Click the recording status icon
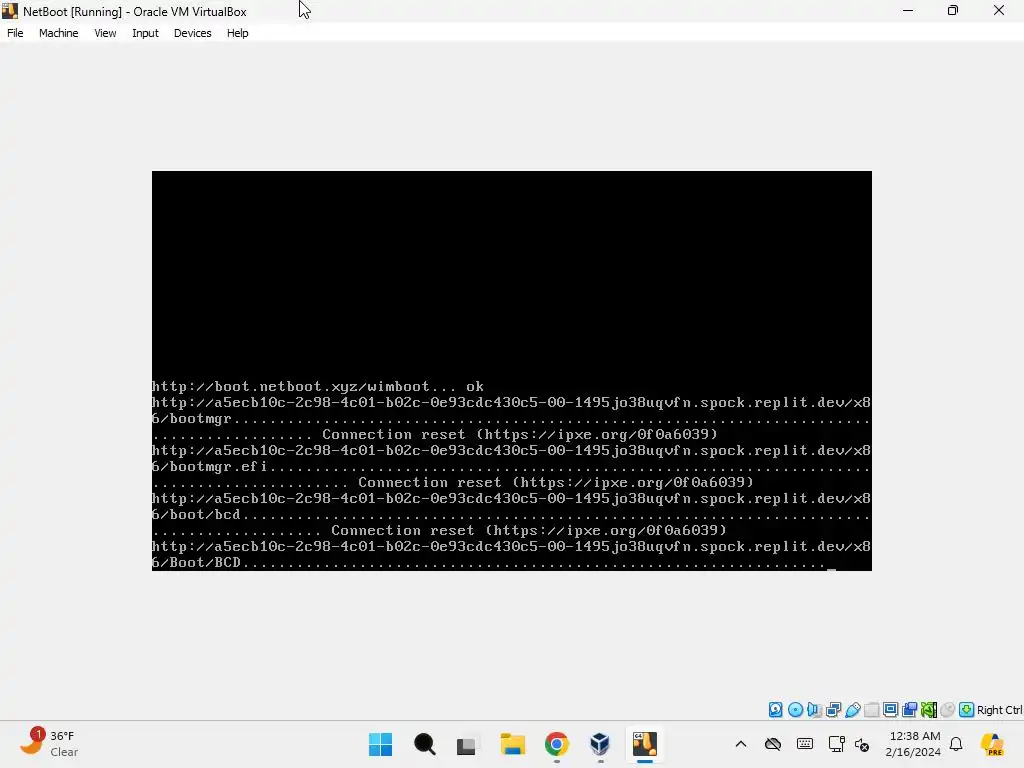Screen dimensions: 1024x768 coord(910,710)
